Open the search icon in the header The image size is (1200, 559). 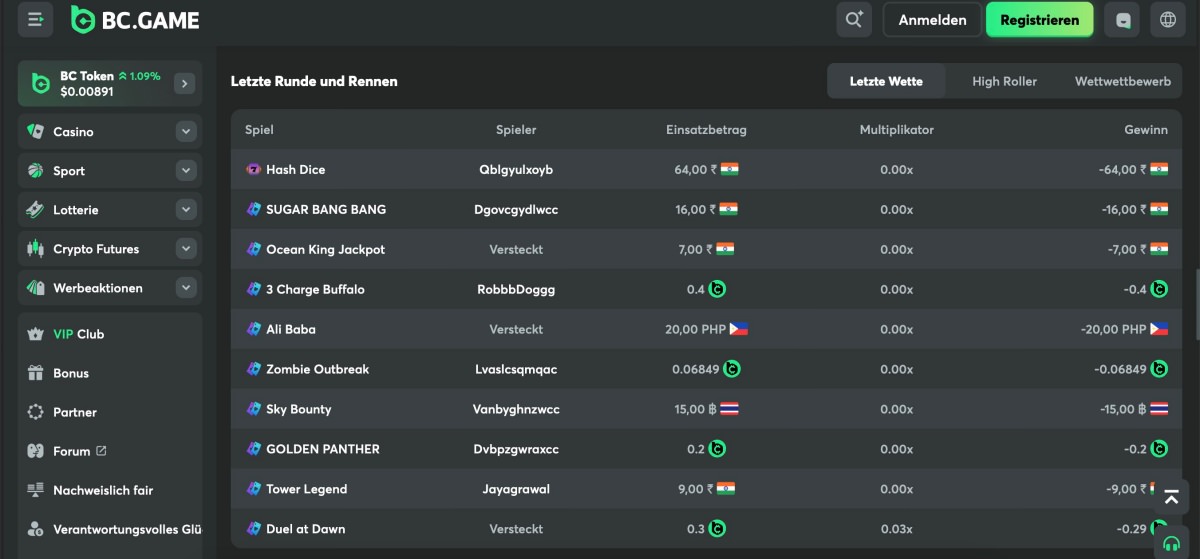click(854, 20)
